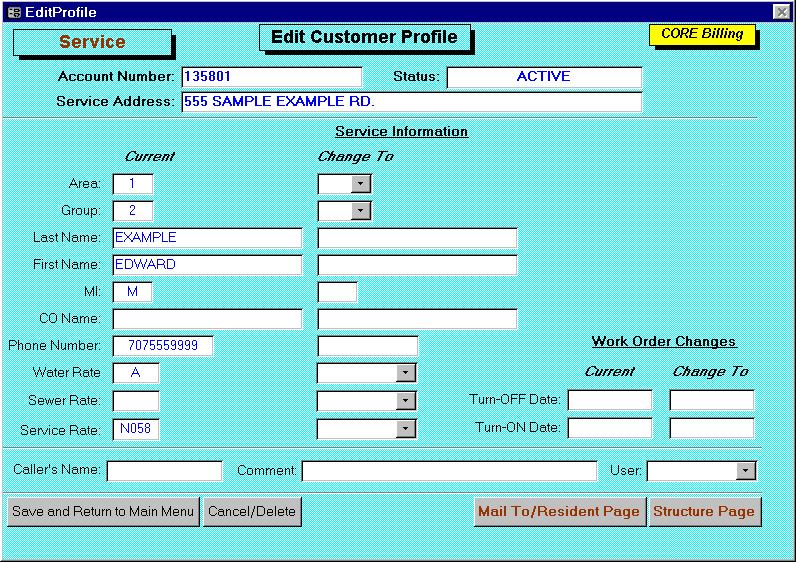796x563 pixels.
Task: Click the Account Number field 135801
Action: coord(272,77)
